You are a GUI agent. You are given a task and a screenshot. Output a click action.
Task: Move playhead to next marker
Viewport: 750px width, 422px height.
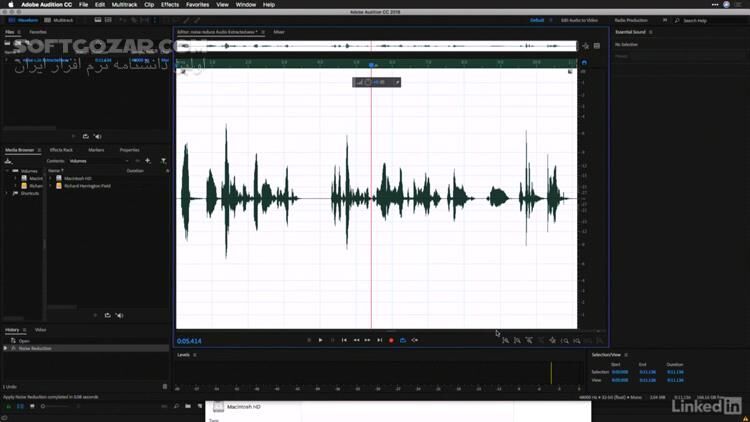pos(379,340)
